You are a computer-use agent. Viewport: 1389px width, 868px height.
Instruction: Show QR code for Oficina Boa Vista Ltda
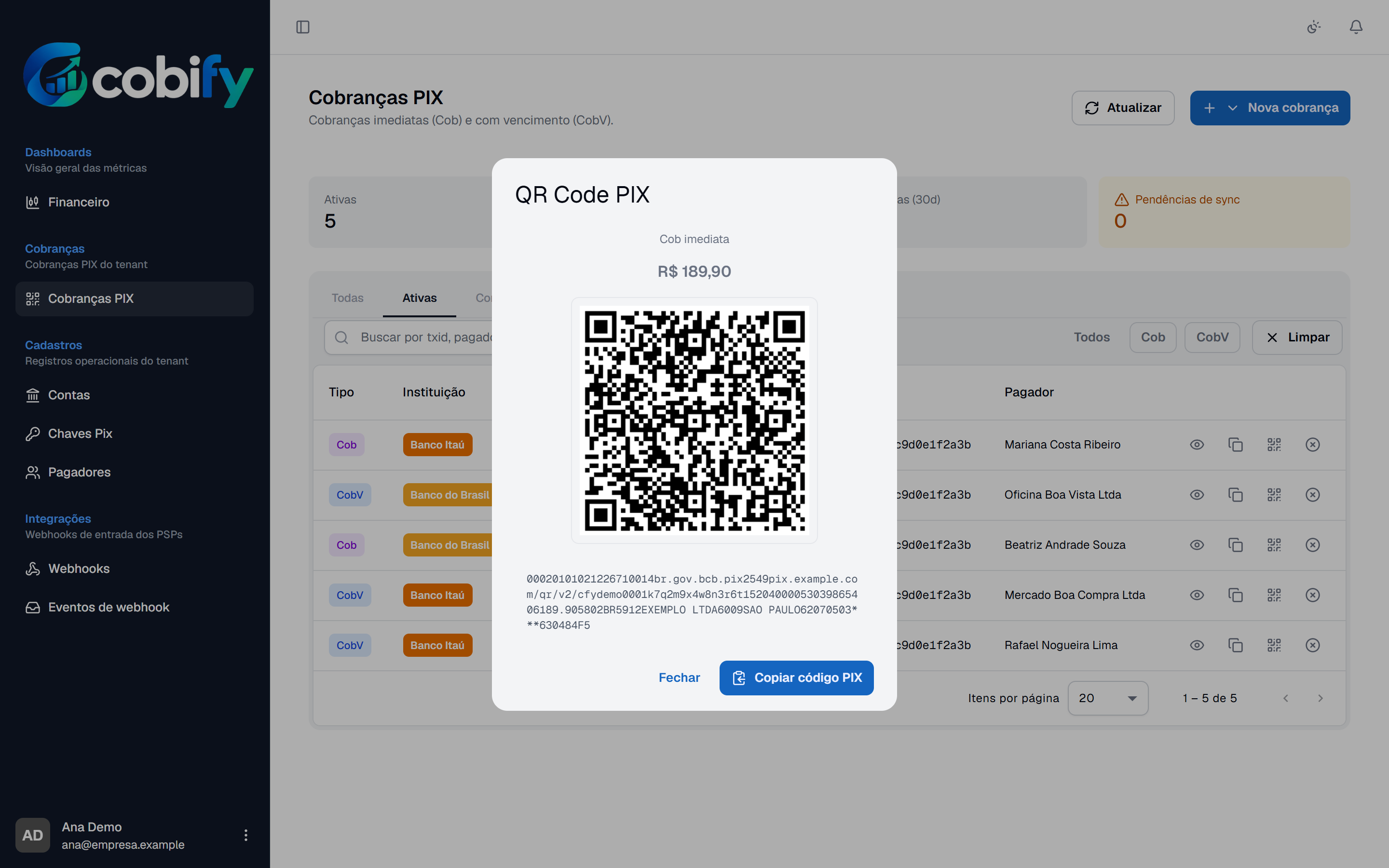(1274, 494)
